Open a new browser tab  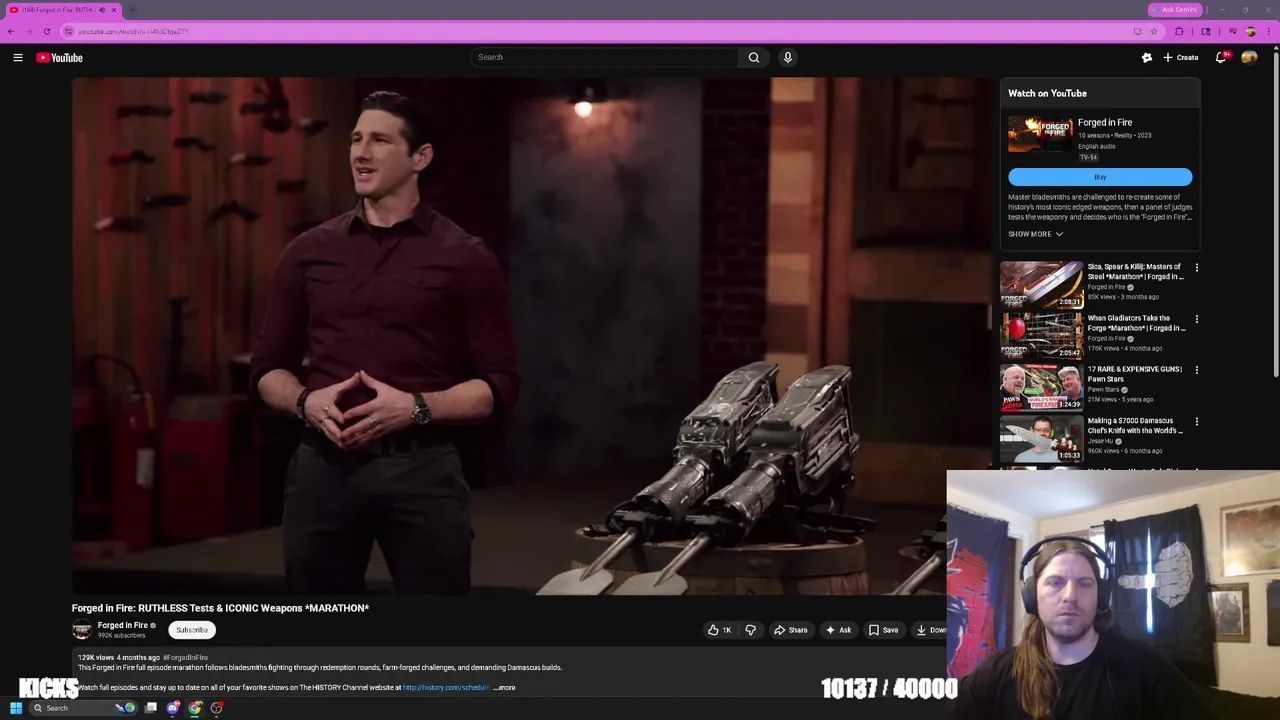pos(133,10)
